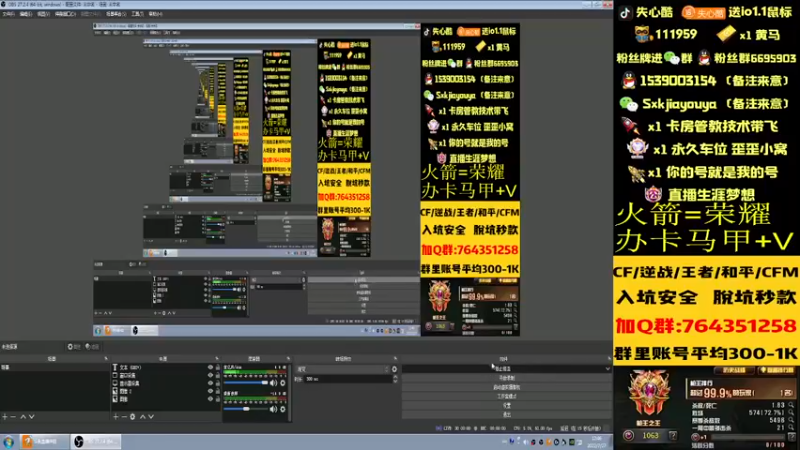
Task: Open 设置 settings from the Controls panel
Action: coord(506,406)
